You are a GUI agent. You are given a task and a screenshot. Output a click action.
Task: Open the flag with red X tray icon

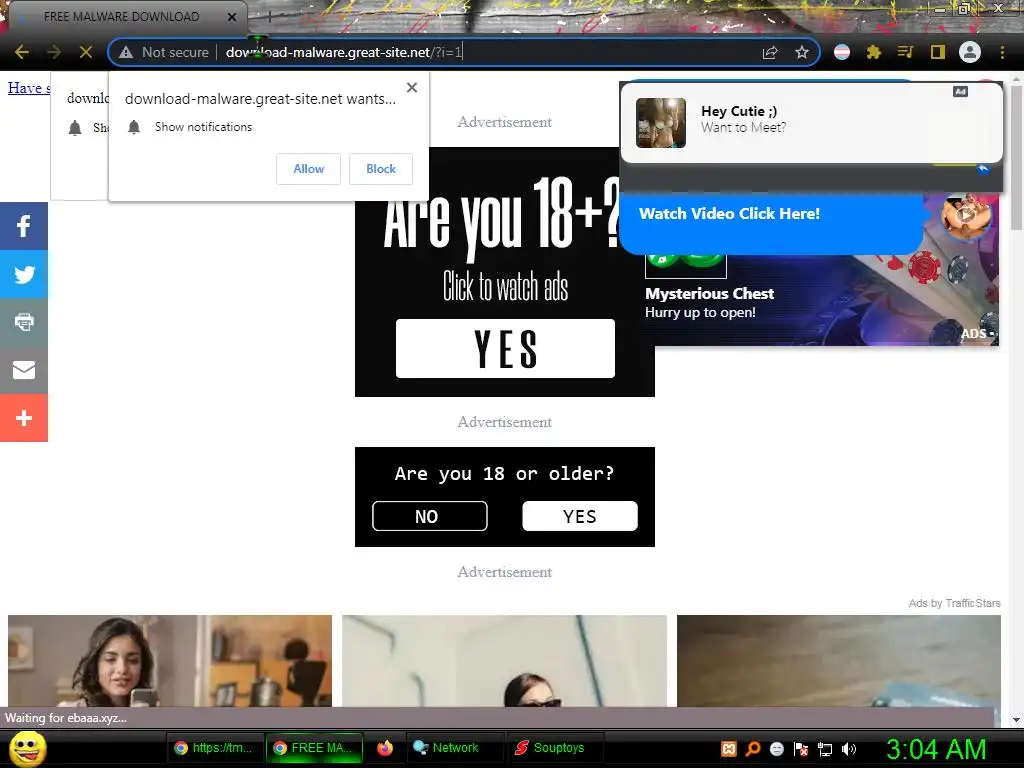(801, 749)
